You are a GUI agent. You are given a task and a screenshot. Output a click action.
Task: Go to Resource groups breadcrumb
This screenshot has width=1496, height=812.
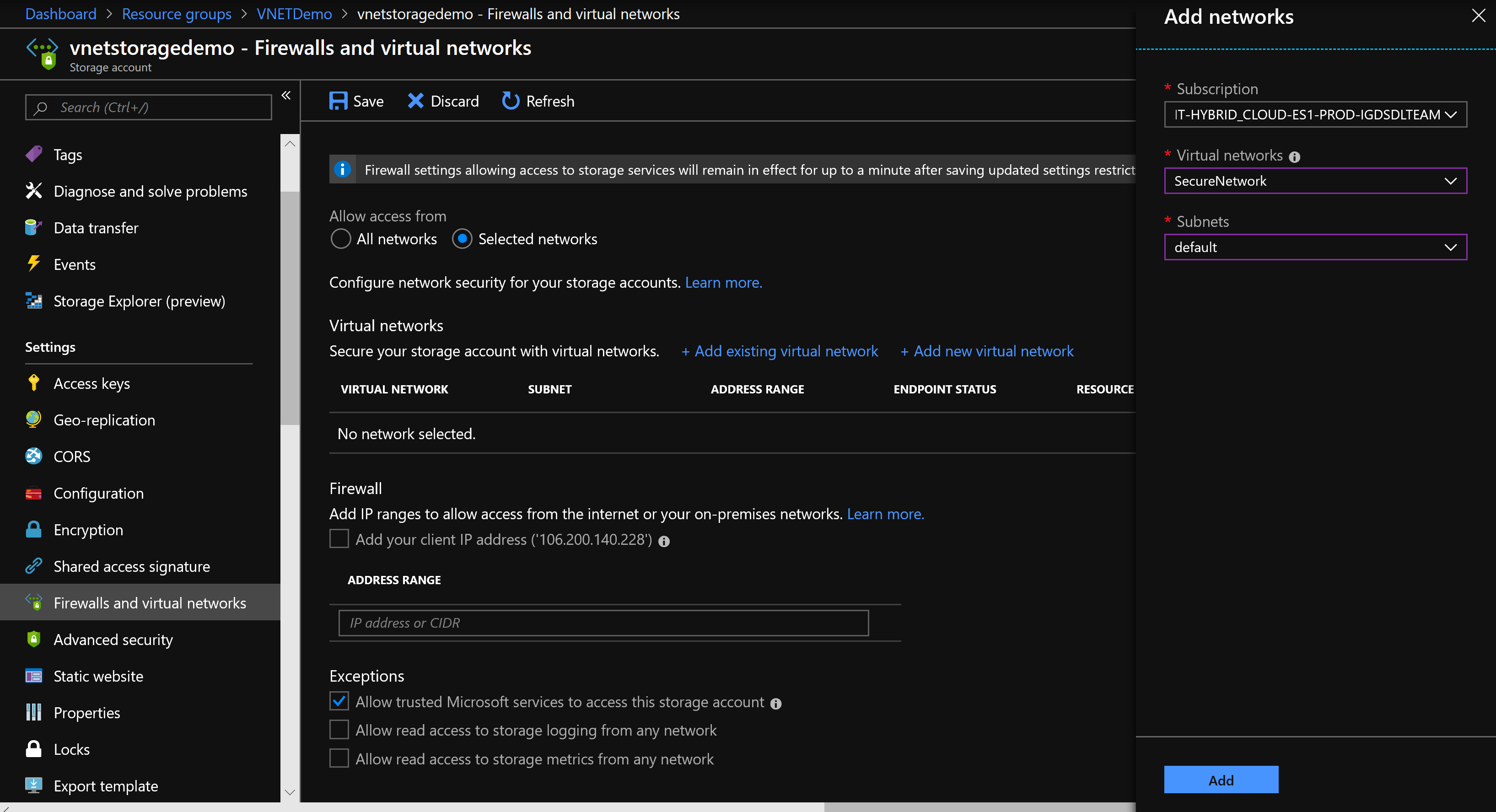click(177, 14)
